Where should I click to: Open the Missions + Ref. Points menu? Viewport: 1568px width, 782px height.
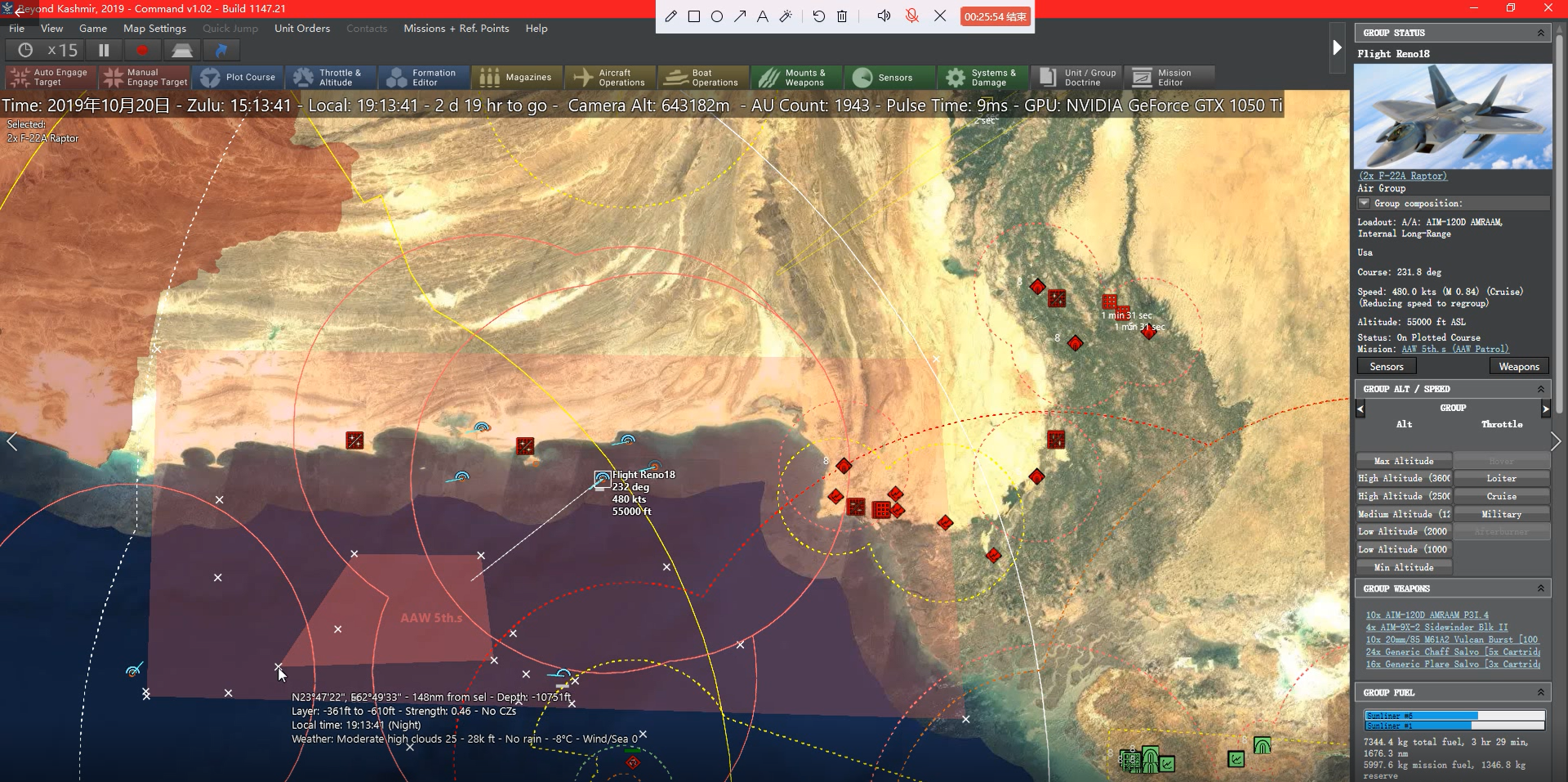click(x=456, y=28)
